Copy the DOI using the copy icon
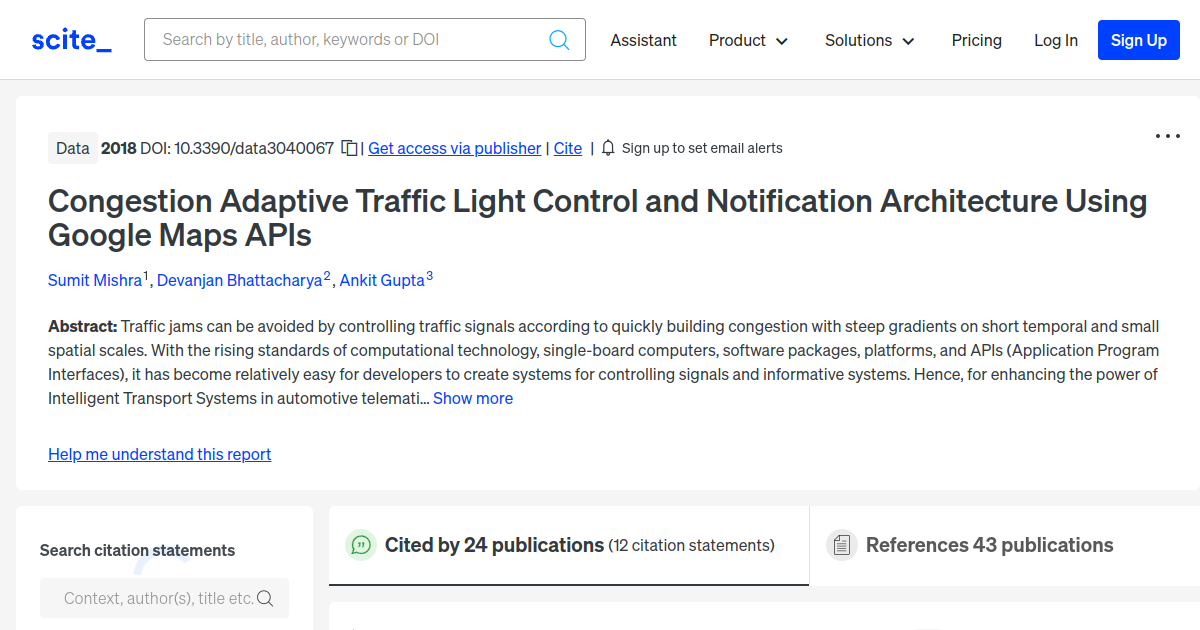 click(x=349, y=148)
